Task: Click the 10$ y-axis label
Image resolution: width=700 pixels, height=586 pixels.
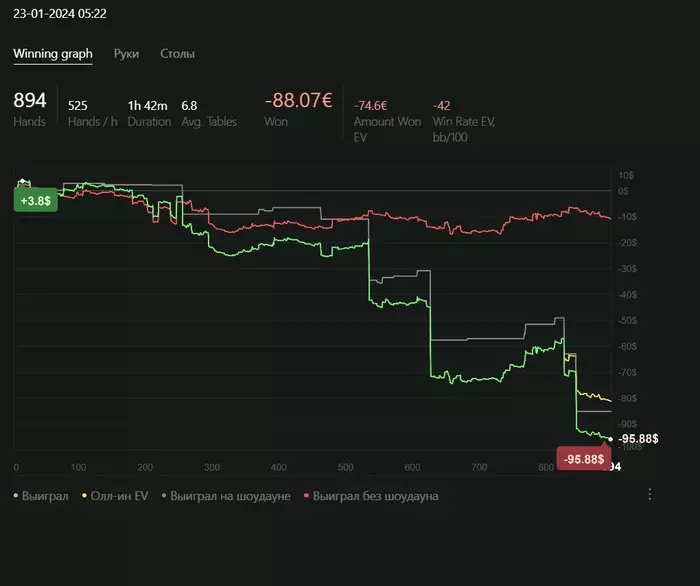Action: (x=625, y=175)
